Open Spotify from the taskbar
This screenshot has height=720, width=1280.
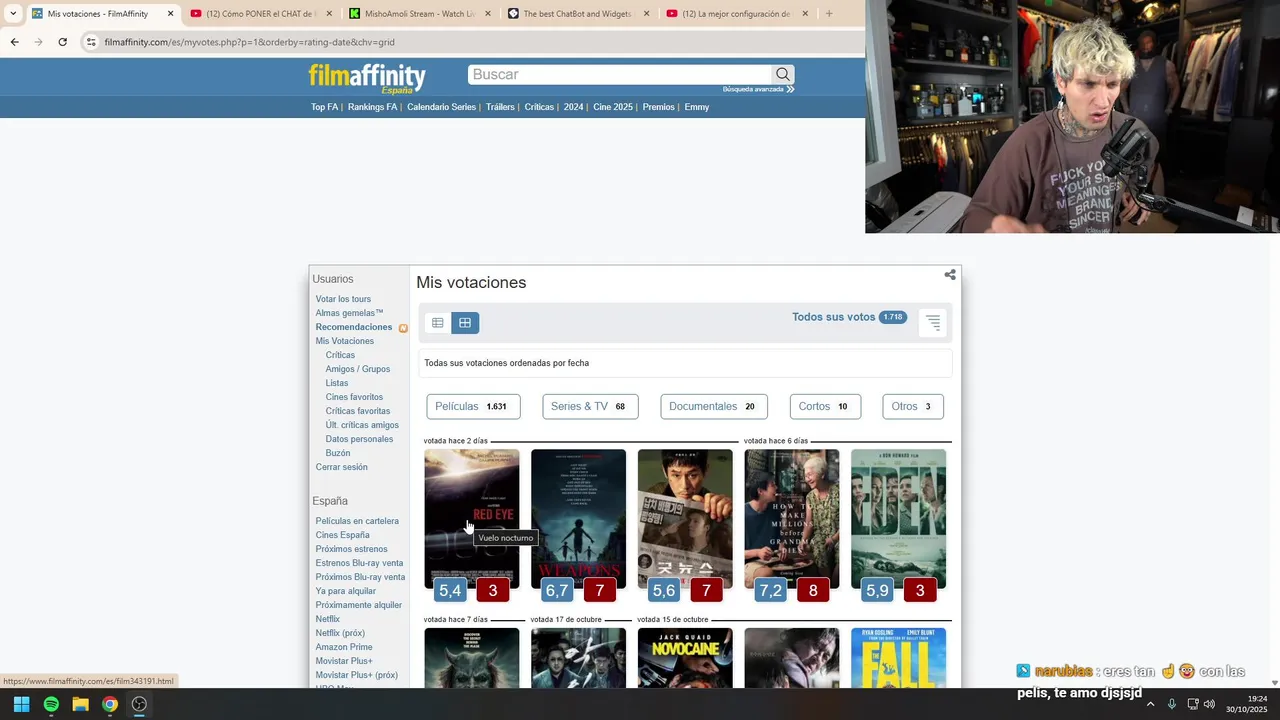(x=51, y=704)
